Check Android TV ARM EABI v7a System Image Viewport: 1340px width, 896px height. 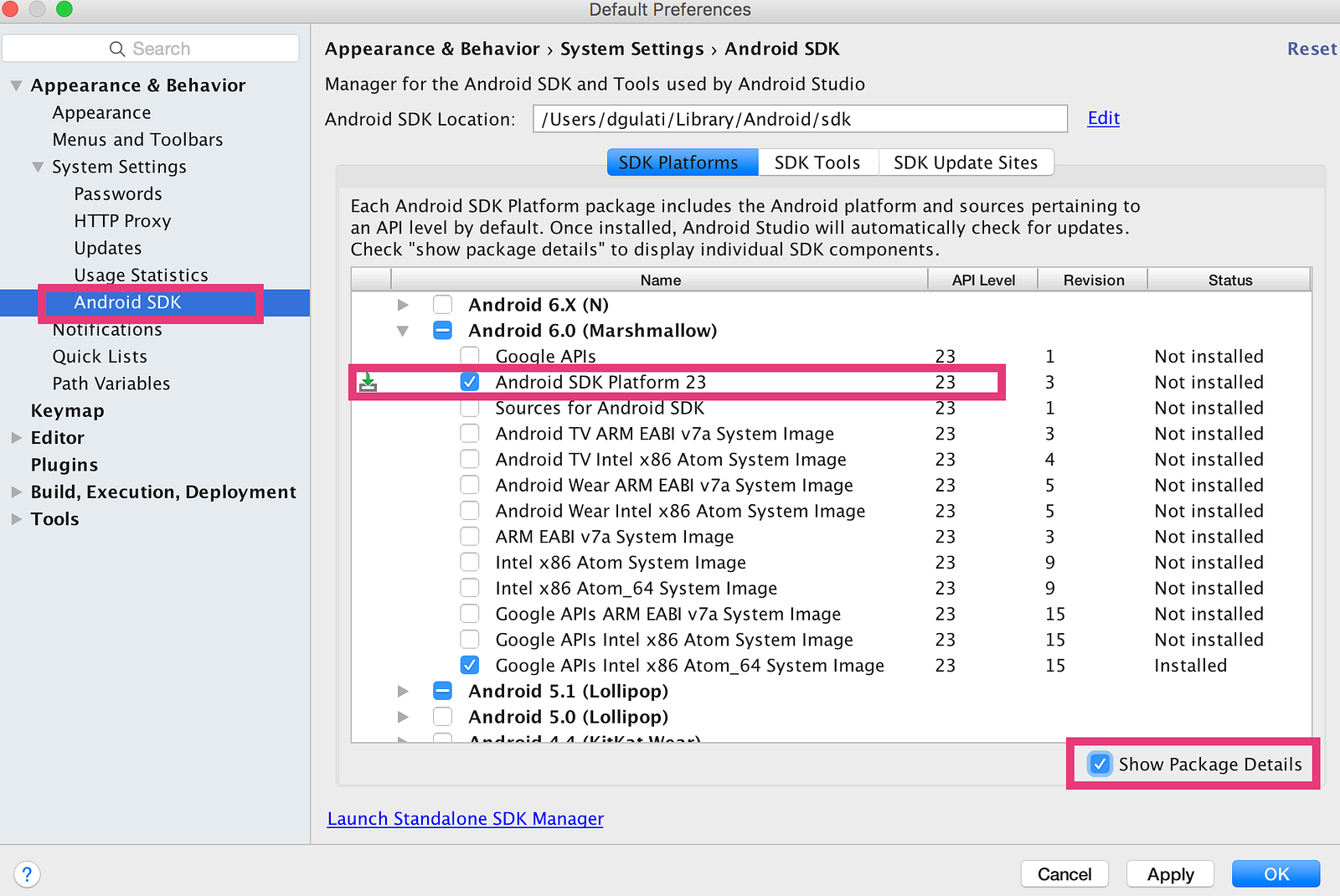coord(470,434)
